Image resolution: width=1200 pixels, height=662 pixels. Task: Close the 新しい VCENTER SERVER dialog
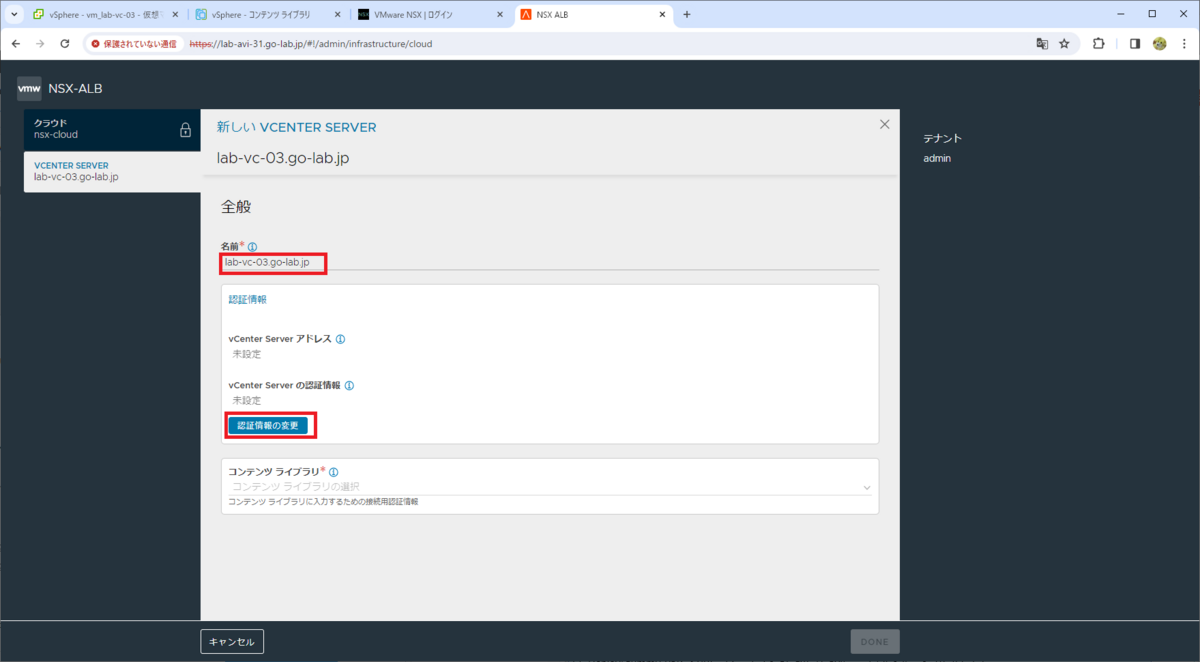[884, 124]
